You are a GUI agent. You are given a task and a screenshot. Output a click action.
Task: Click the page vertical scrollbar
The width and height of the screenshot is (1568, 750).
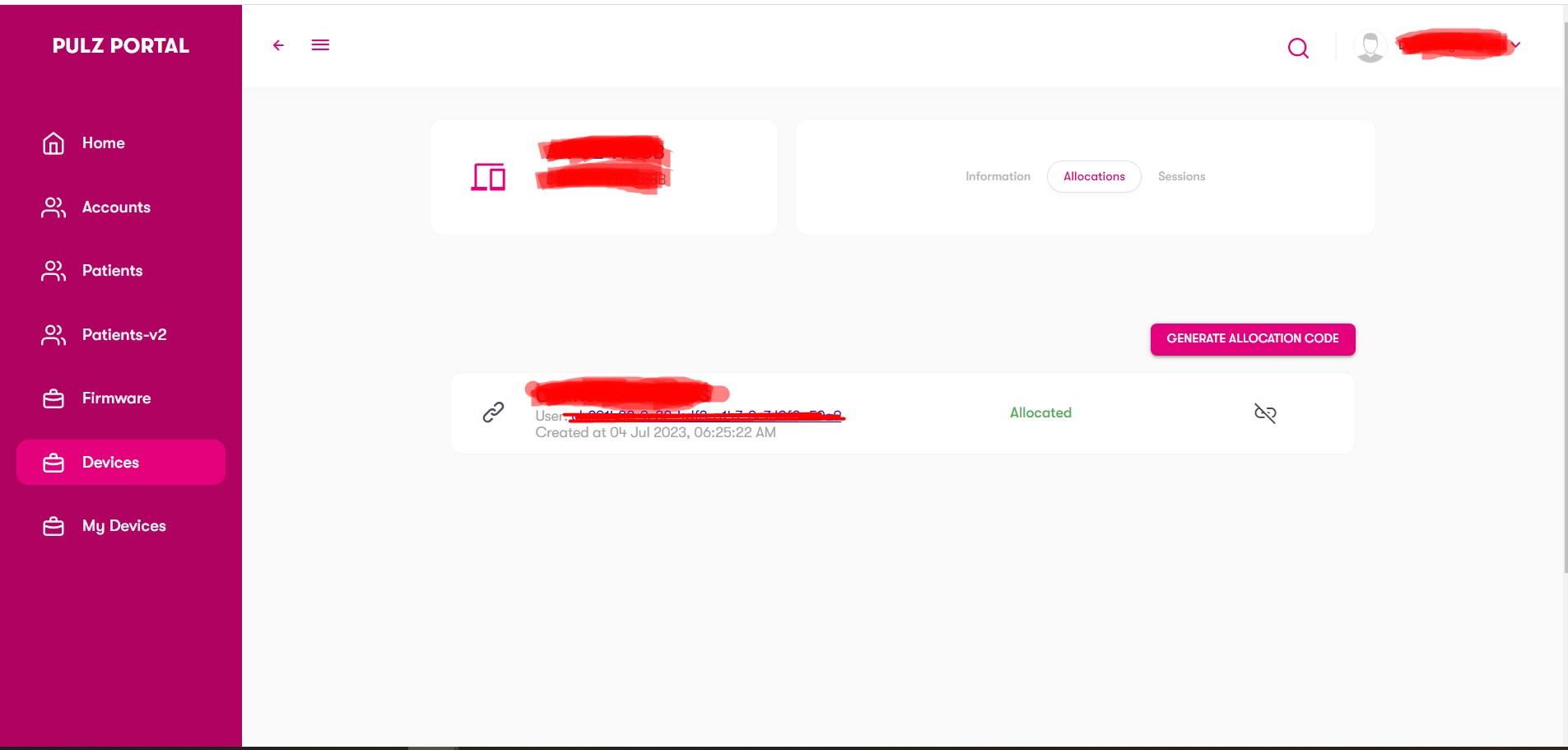pos(1566,296)
